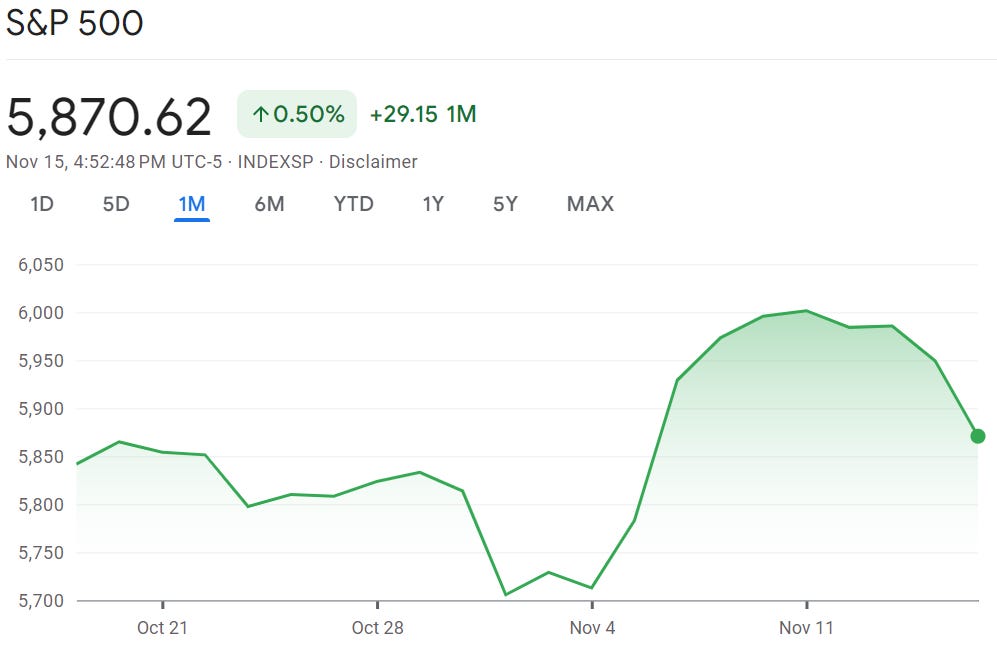
Task: Click the 5,900 y-axis label
Action: [41, 409]
